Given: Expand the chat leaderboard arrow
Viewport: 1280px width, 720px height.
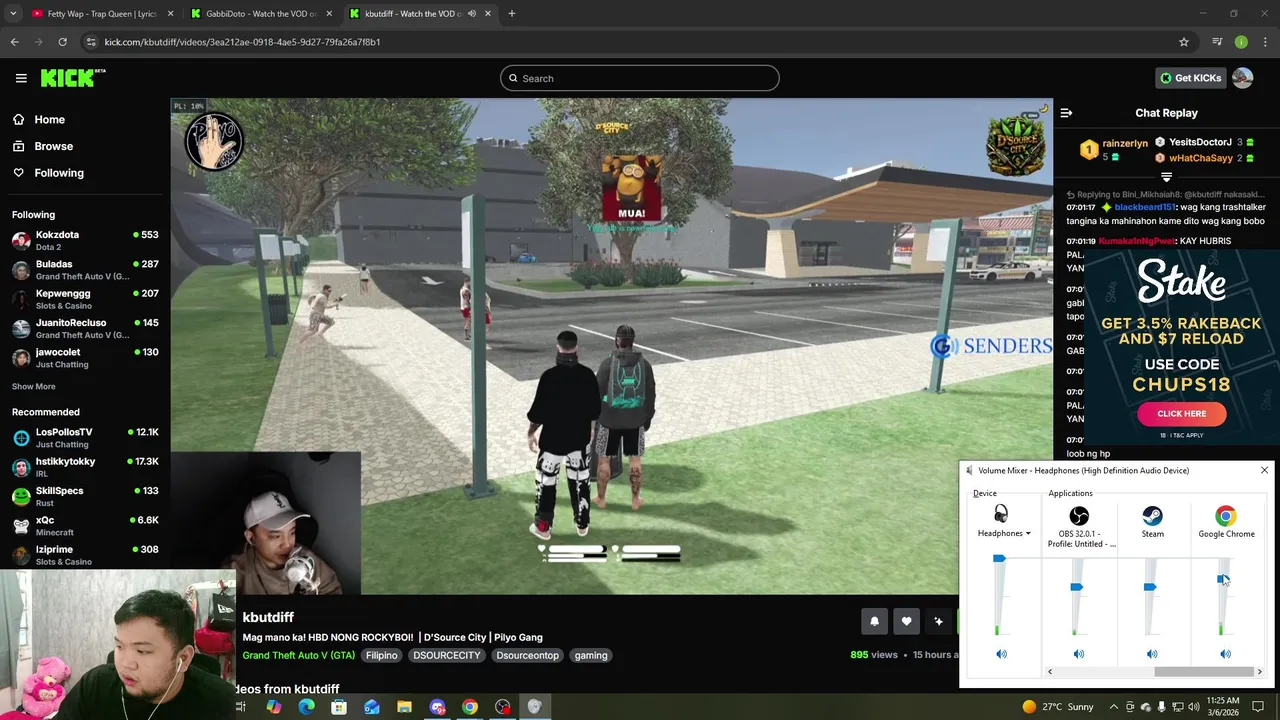Looking at the screenshot, I should tap(1166, 177).
